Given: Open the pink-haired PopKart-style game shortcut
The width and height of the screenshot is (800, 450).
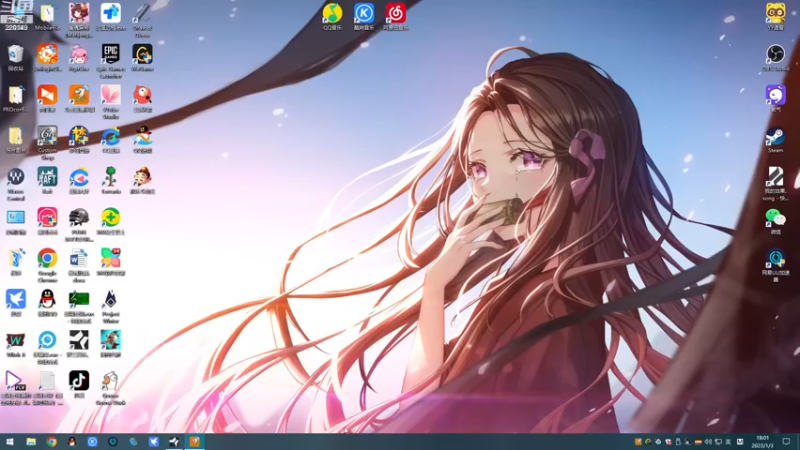Looking at the screenshot, I should pos(79,57).
